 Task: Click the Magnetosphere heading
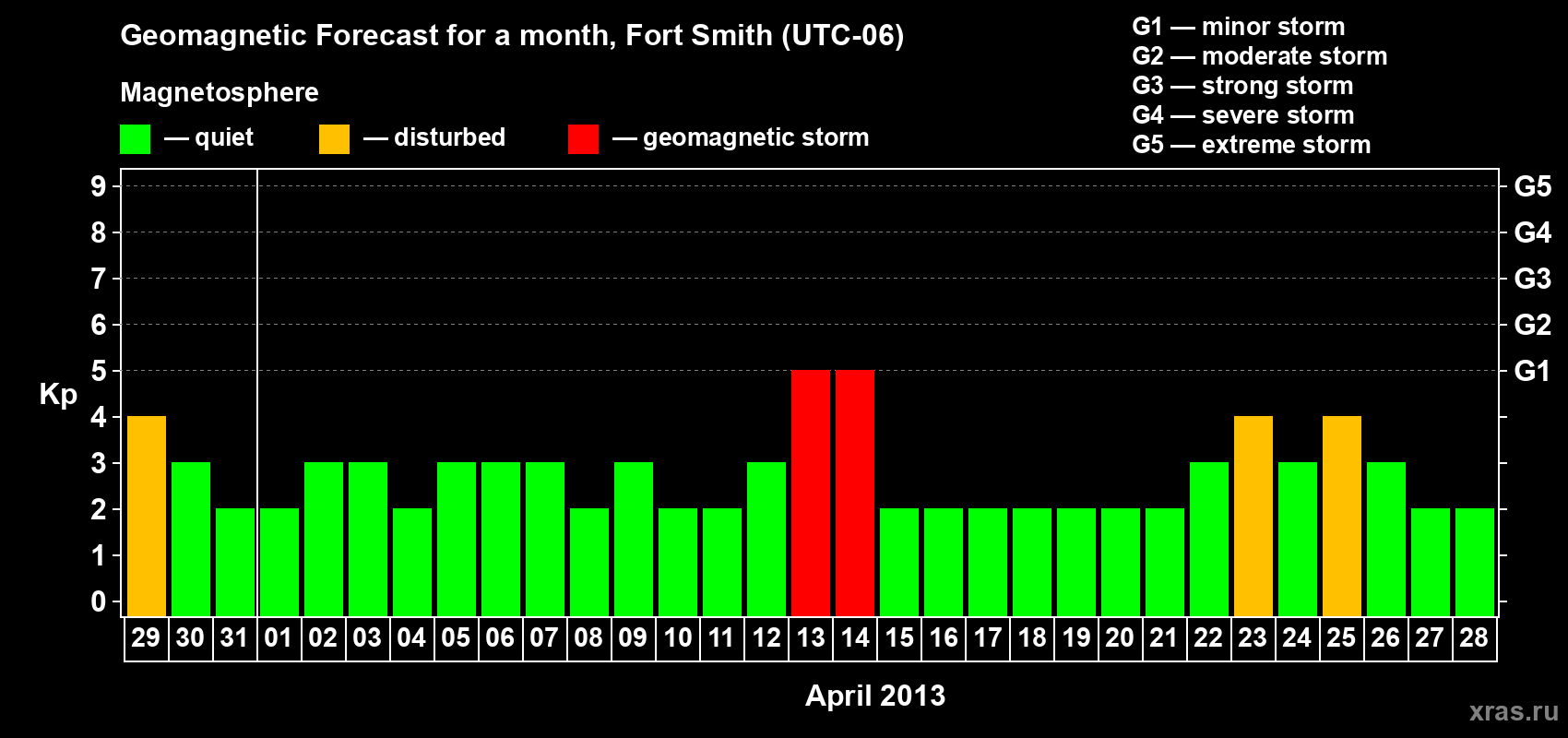click(220, 92)
